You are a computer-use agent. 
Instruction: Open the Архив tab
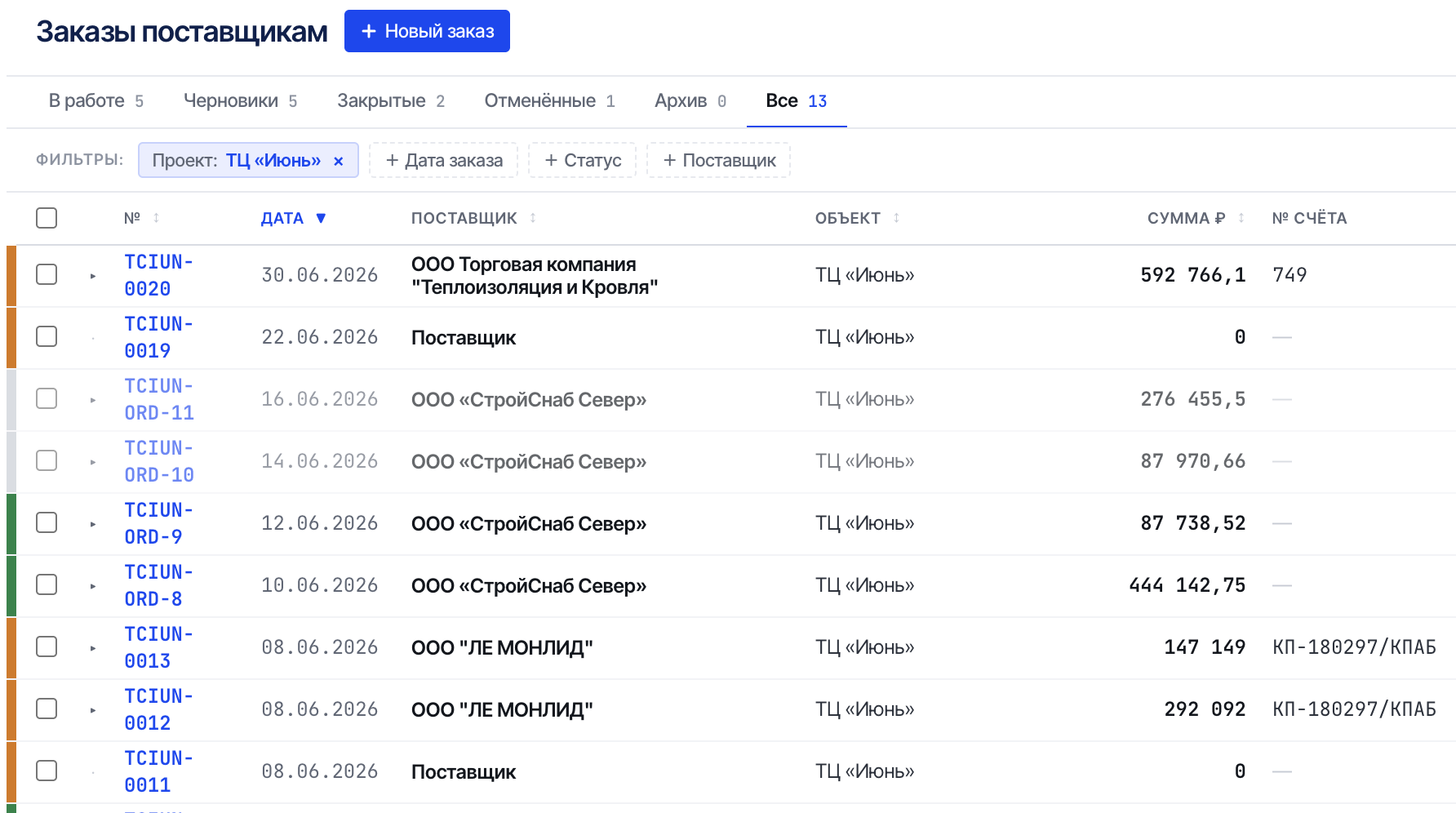pos(690,101)
